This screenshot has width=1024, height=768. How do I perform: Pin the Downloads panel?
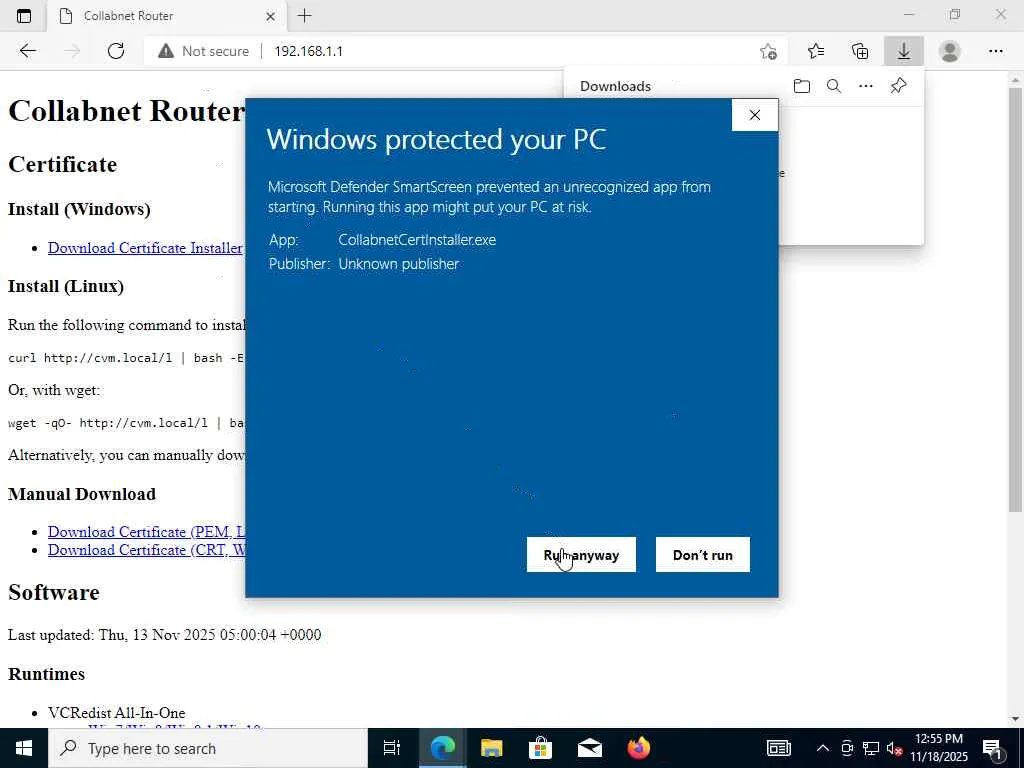coord(899,86)
